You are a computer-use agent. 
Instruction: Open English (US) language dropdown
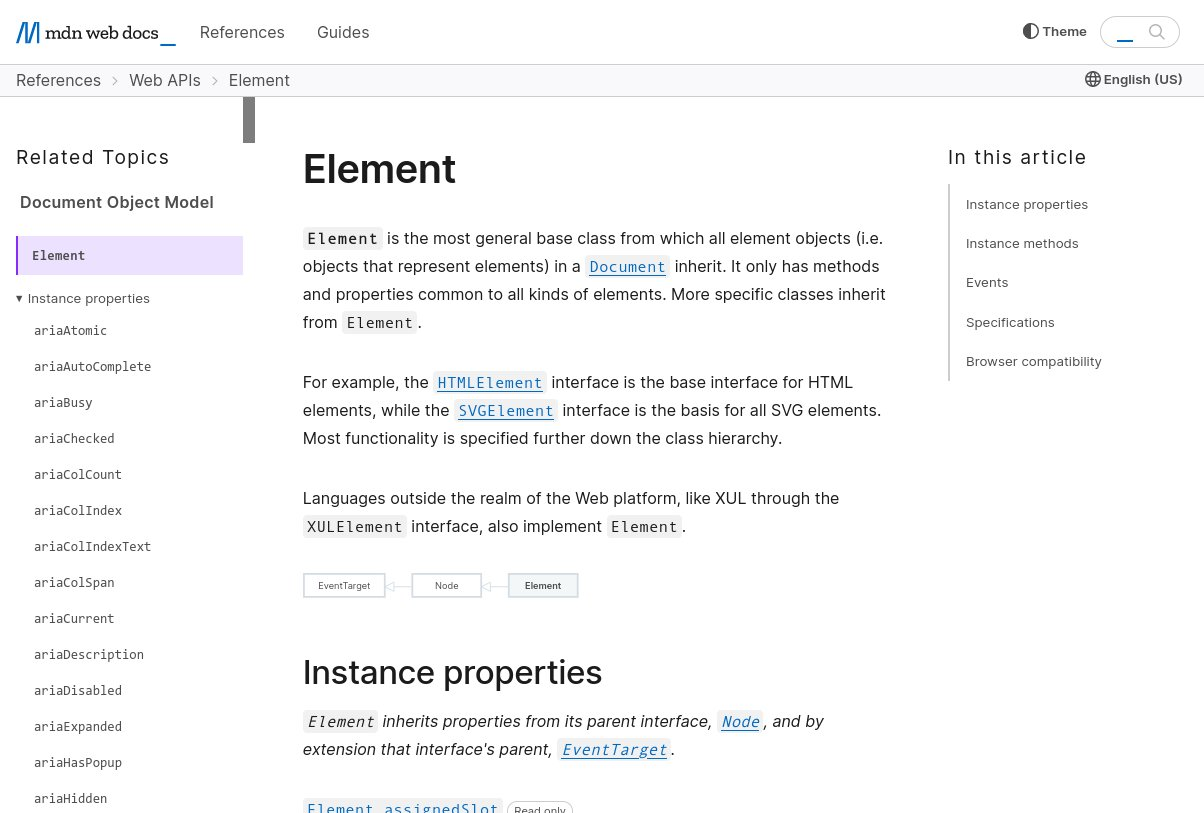(x=1134, y=79)
